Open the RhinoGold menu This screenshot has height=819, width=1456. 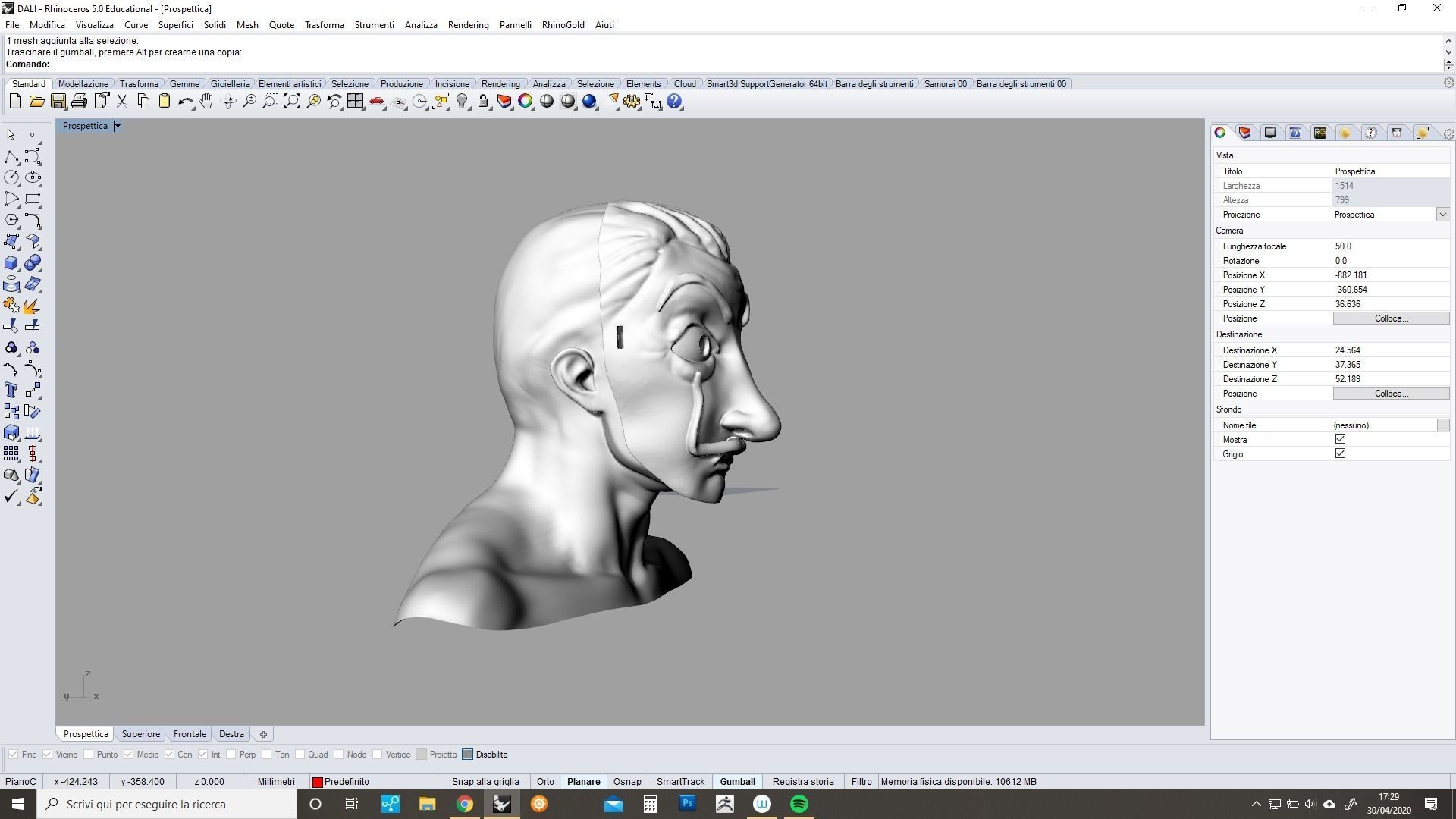point(563,25)
